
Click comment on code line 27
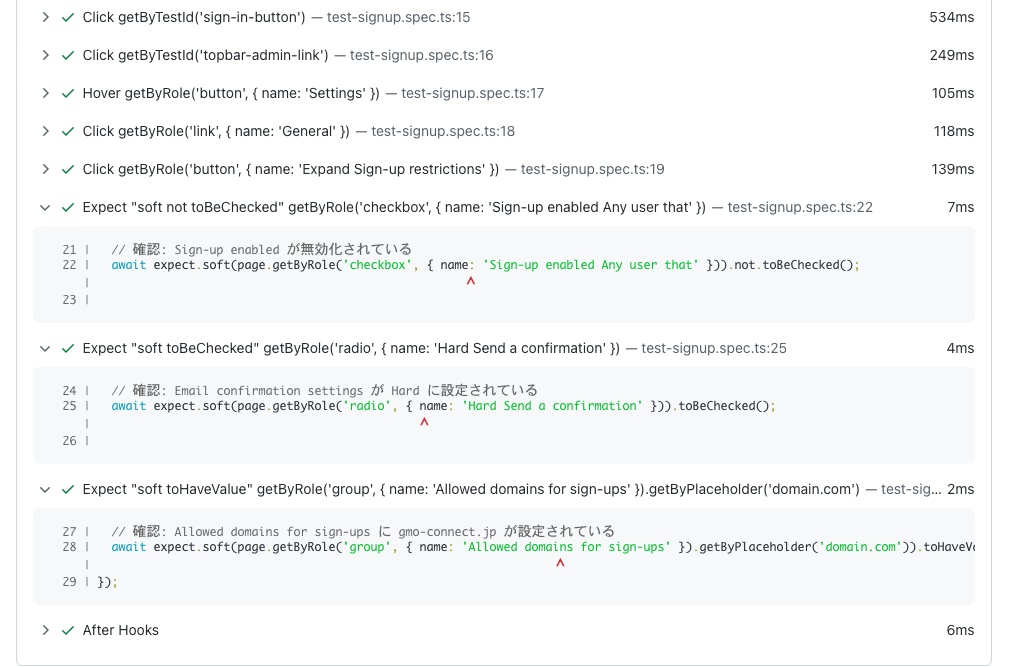tap(362, 532)
